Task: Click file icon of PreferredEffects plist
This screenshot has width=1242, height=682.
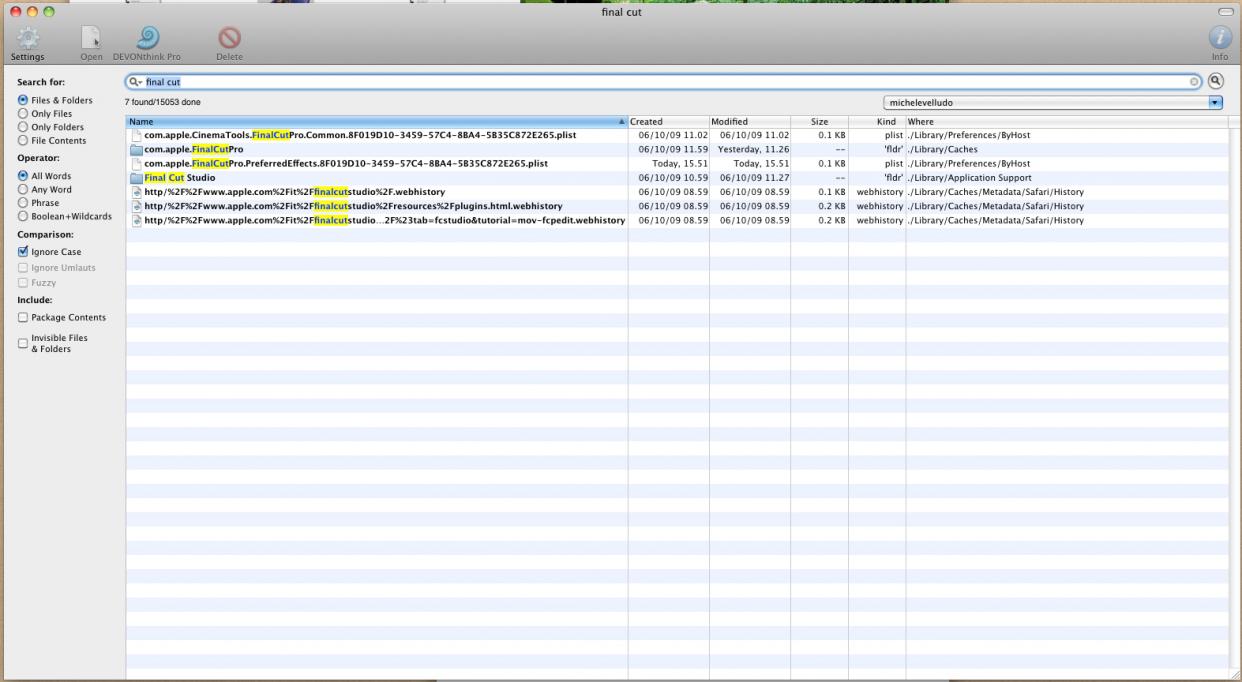Action: click(136, 163)
